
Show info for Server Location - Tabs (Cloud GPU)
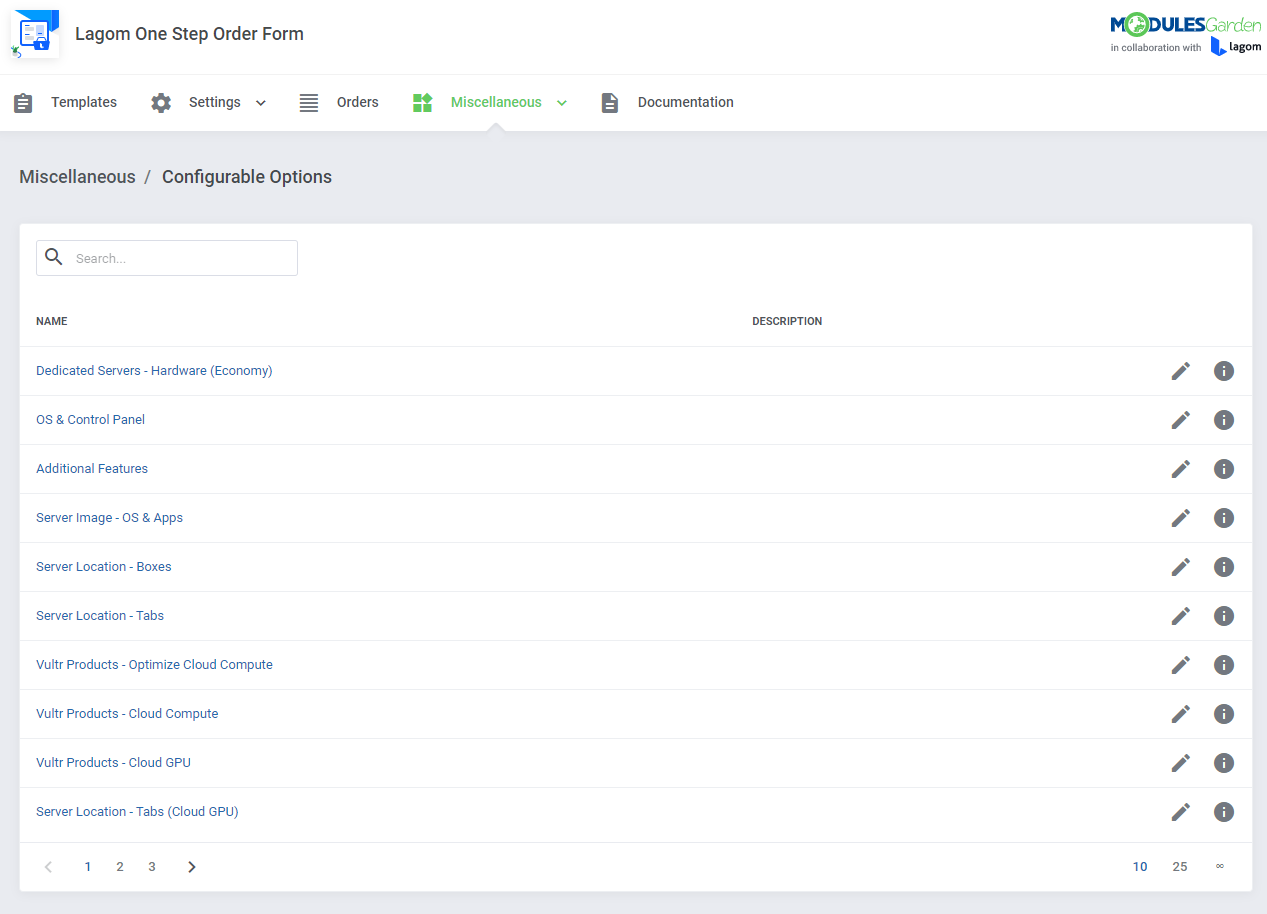pos(1224,812)
